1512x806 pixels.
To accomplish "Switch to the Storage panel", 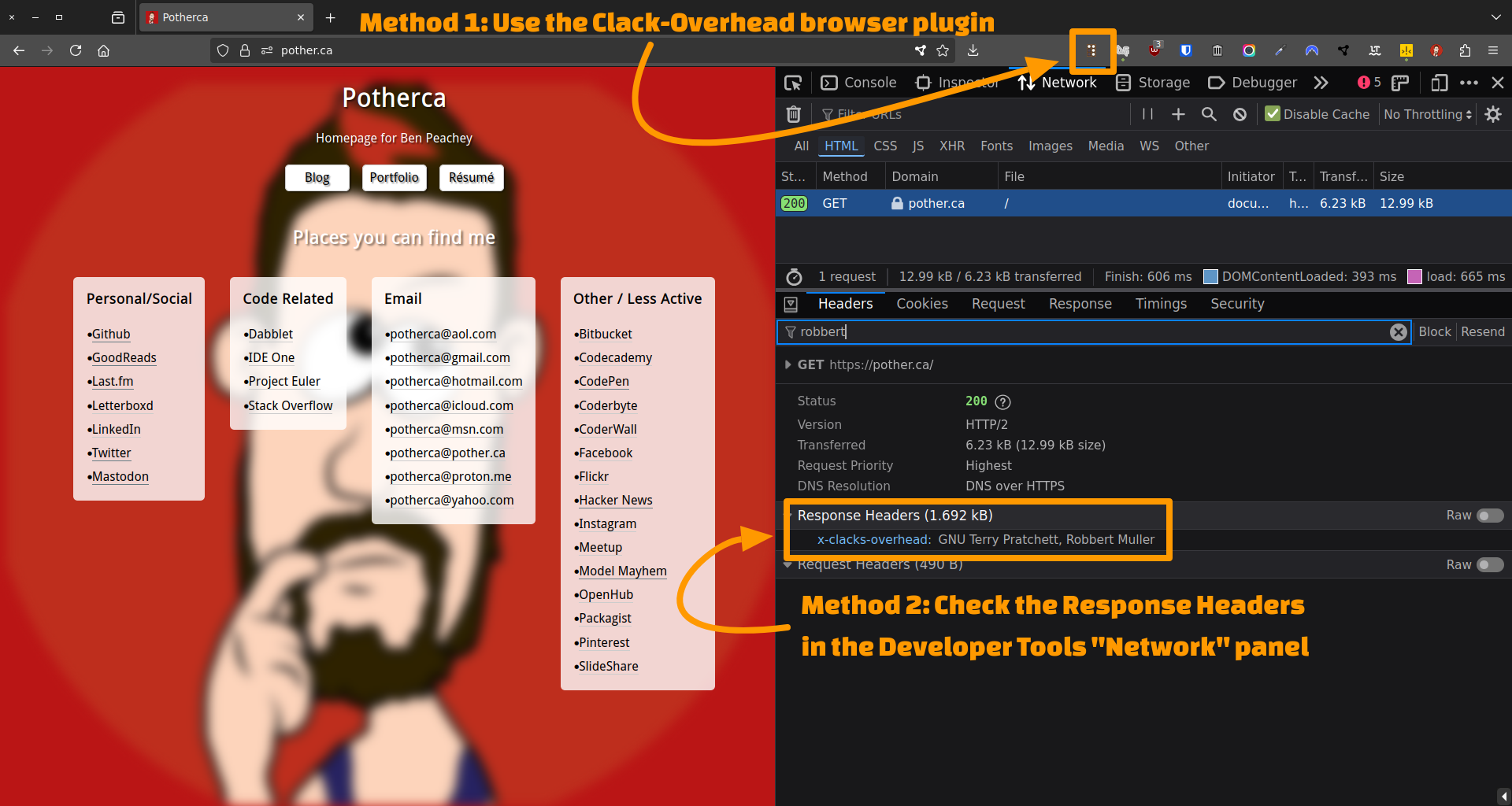I will pyautogui.click(x=1153, y=83).
